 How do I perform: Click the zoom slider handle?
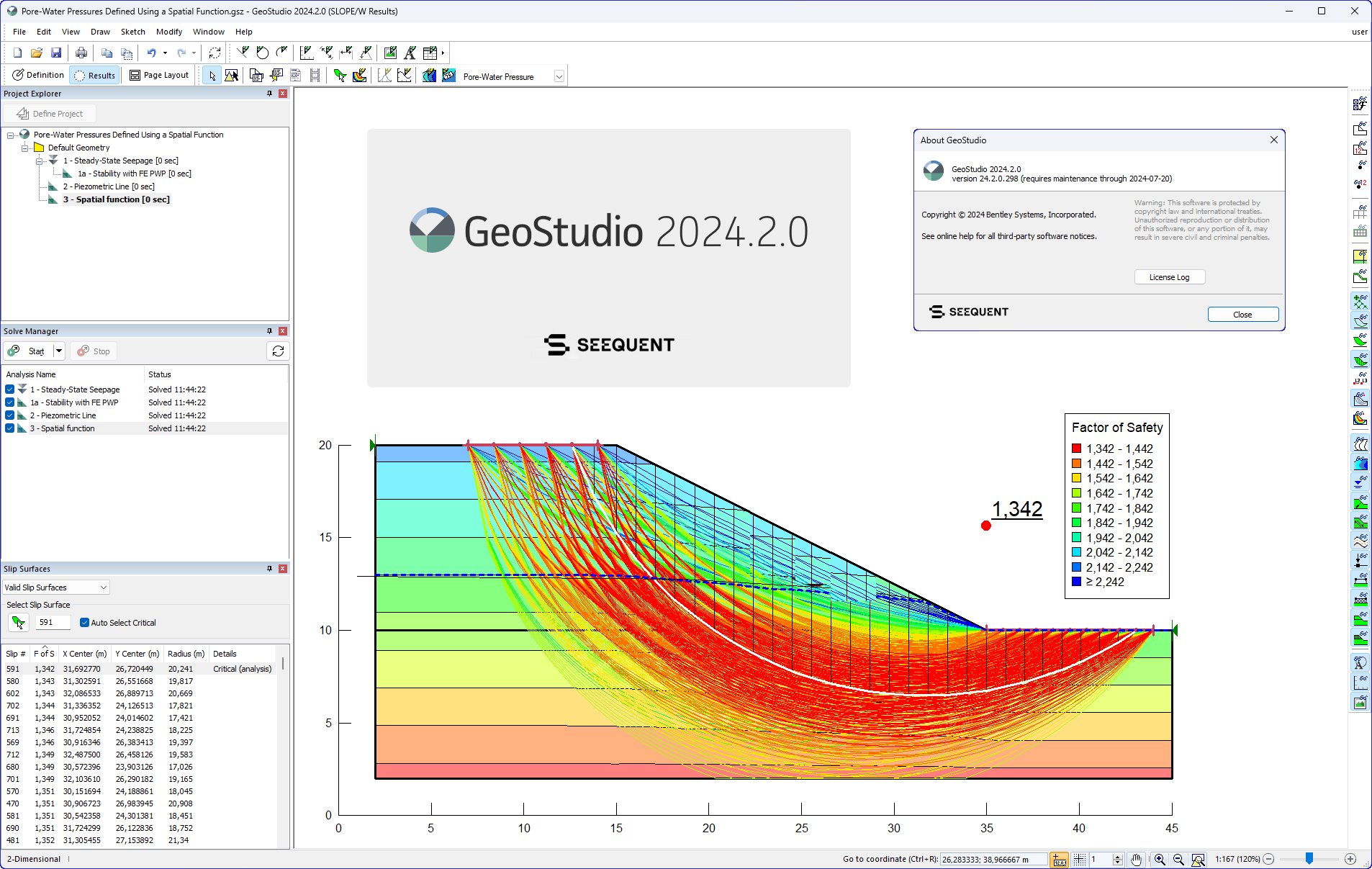pyautogui.click(x=1309, y=858)
